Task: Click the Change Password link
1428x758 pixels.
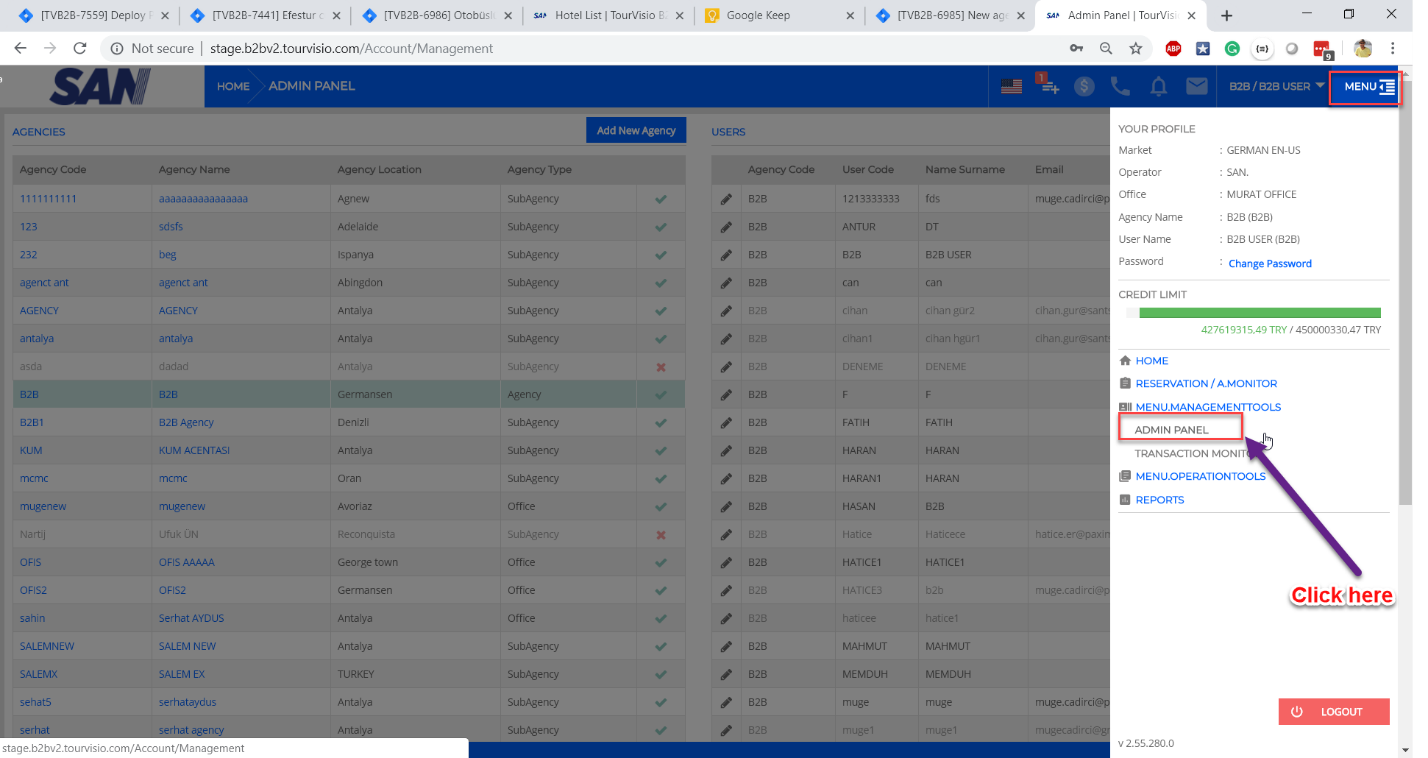Action: click(1269, 263)
